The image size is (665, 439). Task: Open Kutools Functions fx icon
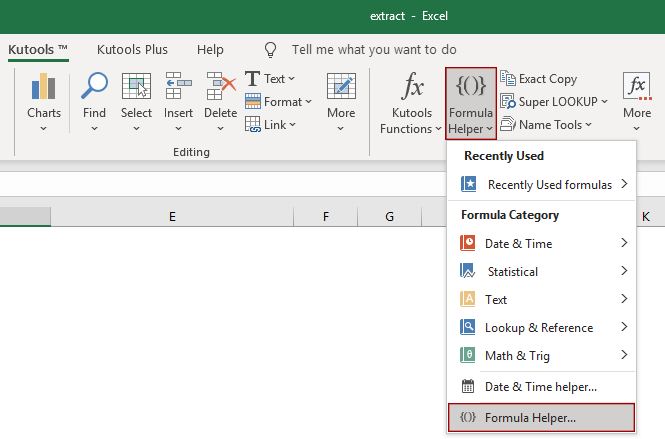coord(411,87)
